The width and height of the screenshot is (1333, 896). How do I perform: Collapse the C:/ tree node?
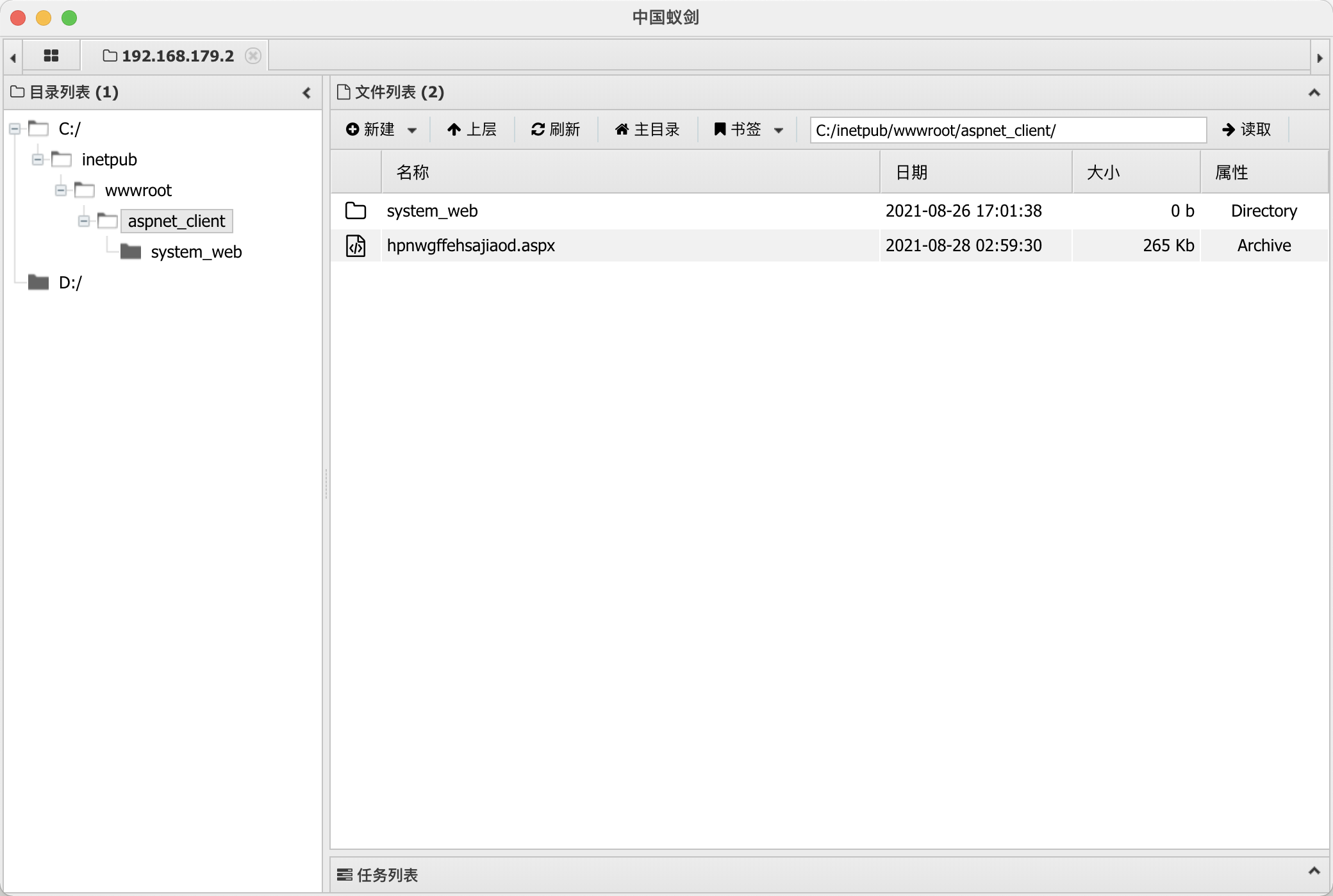pos(14,129)
